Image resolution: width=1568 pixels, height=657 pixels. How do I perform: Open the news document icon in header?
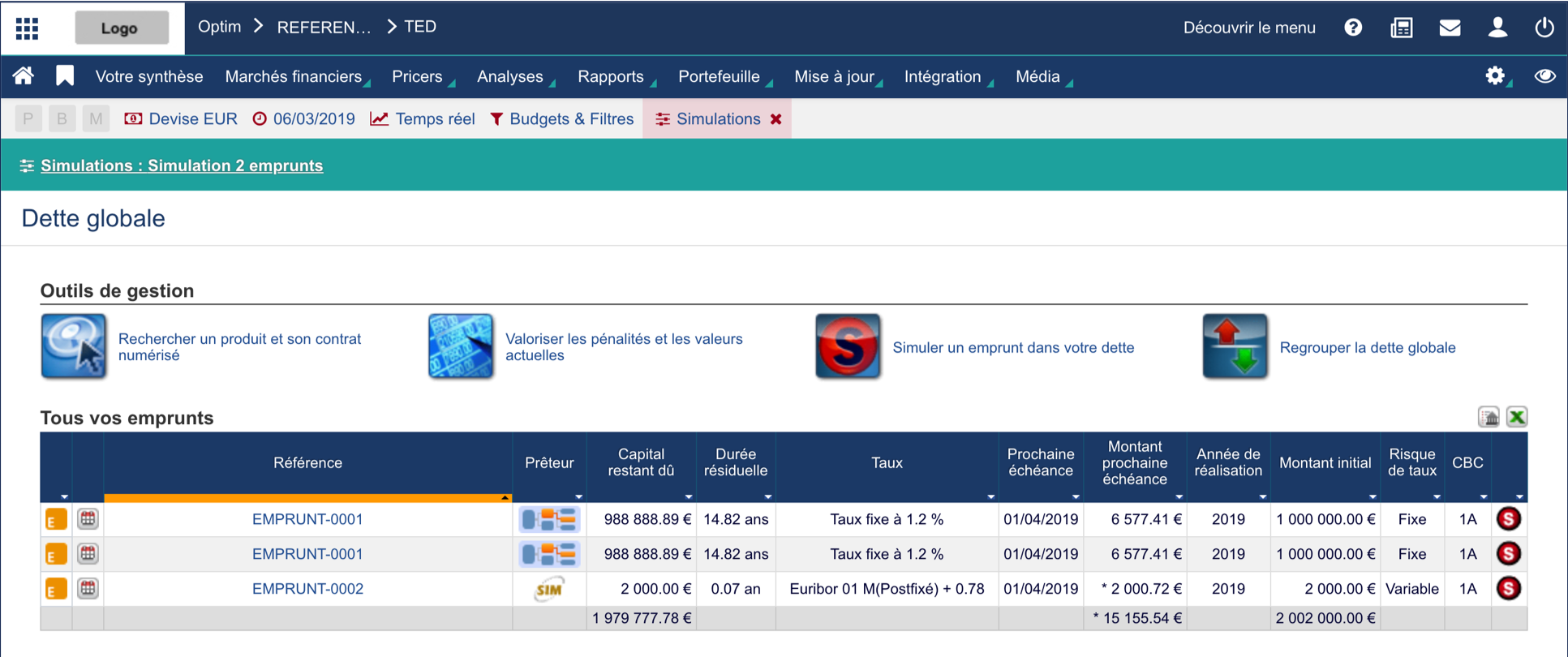(1402, 28)
